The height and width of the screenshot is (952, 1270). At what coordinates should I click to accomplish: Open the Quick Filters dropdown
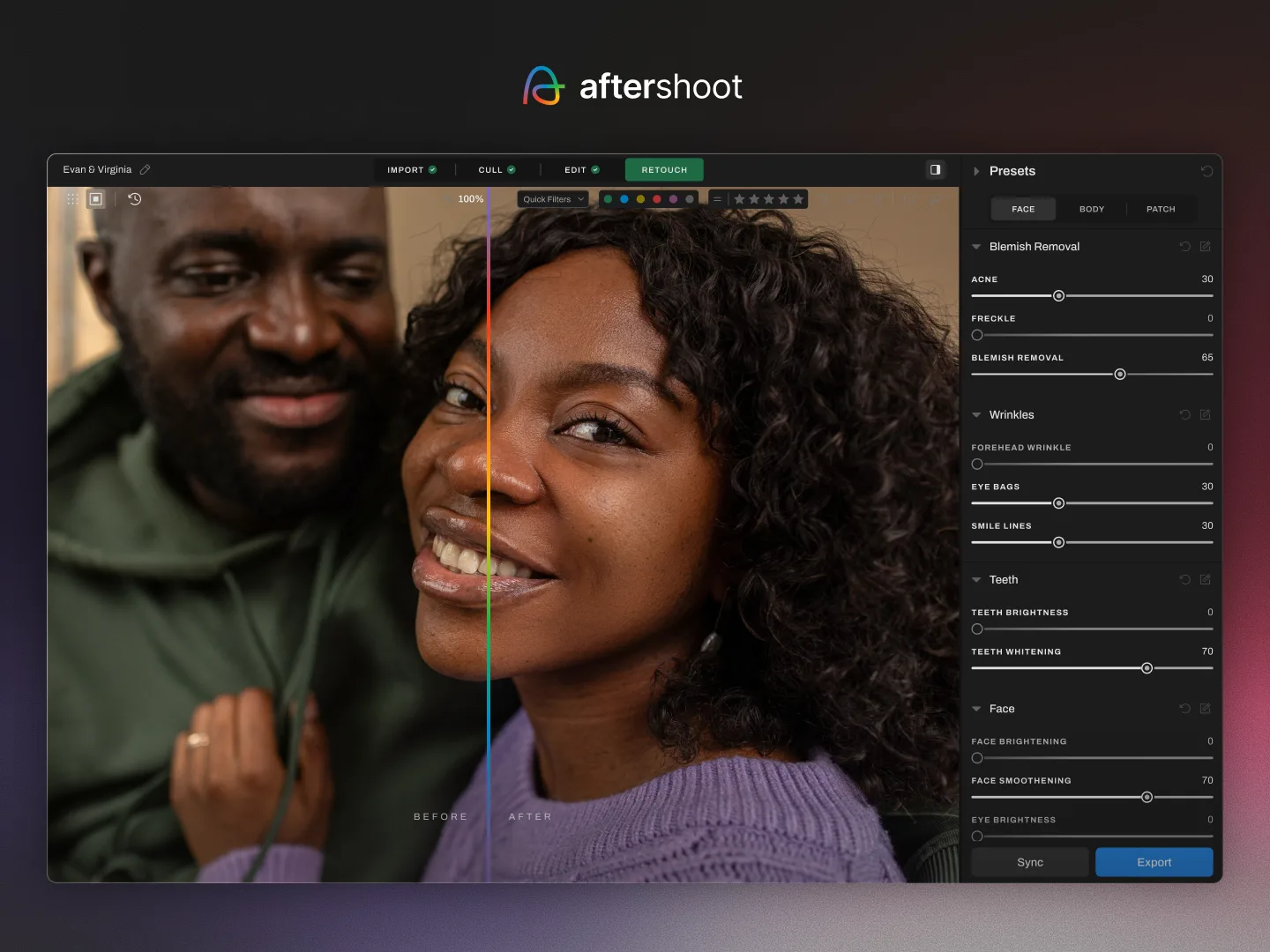point(552,199)
